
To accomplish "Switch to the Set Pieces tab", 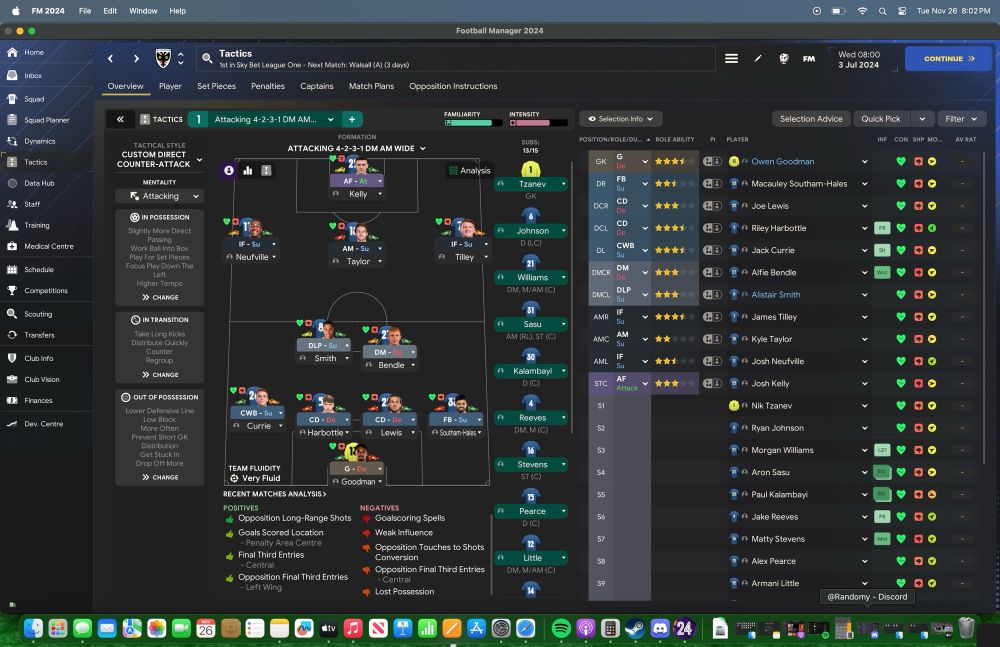I will pos(216,86).
